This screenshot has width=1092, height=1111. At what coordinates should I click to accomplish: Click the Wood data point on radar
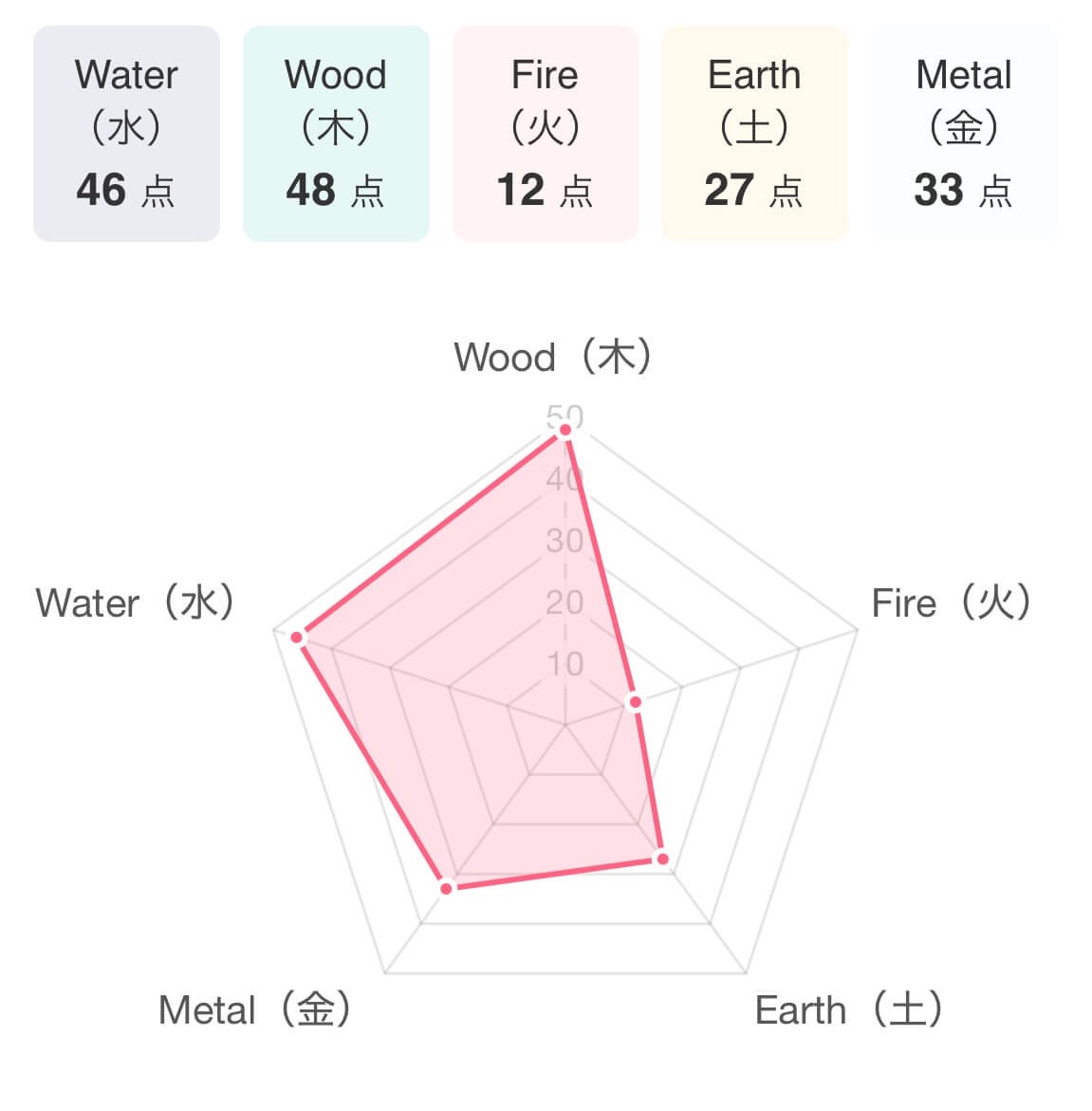pos(565,431)
